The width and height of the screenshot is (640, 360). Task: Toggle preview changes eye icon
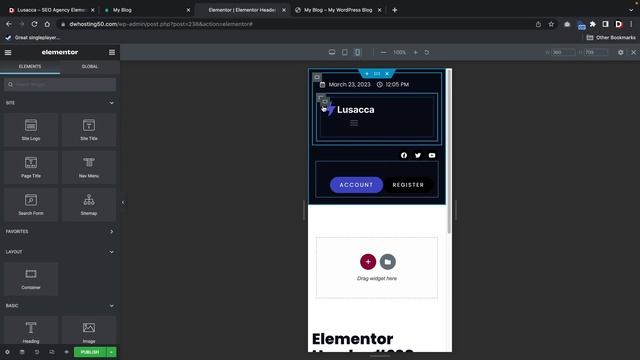point(66,352)
